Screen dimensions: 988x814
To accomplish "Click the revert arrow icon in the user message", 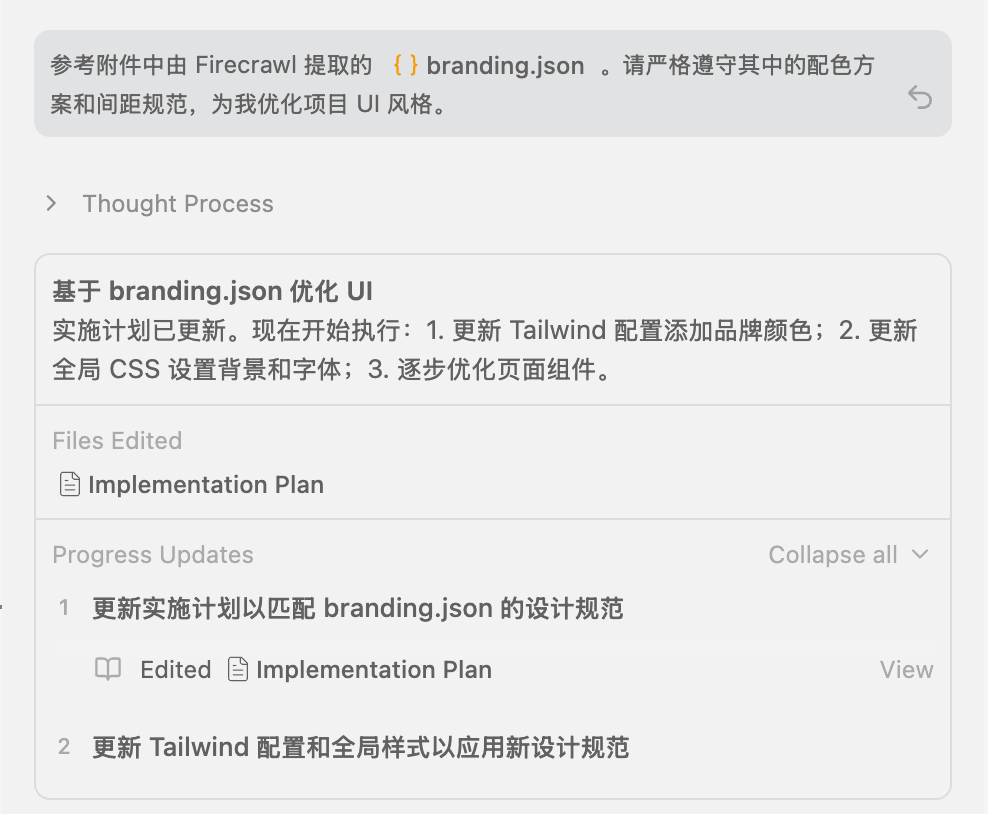I will pos(919,97).
